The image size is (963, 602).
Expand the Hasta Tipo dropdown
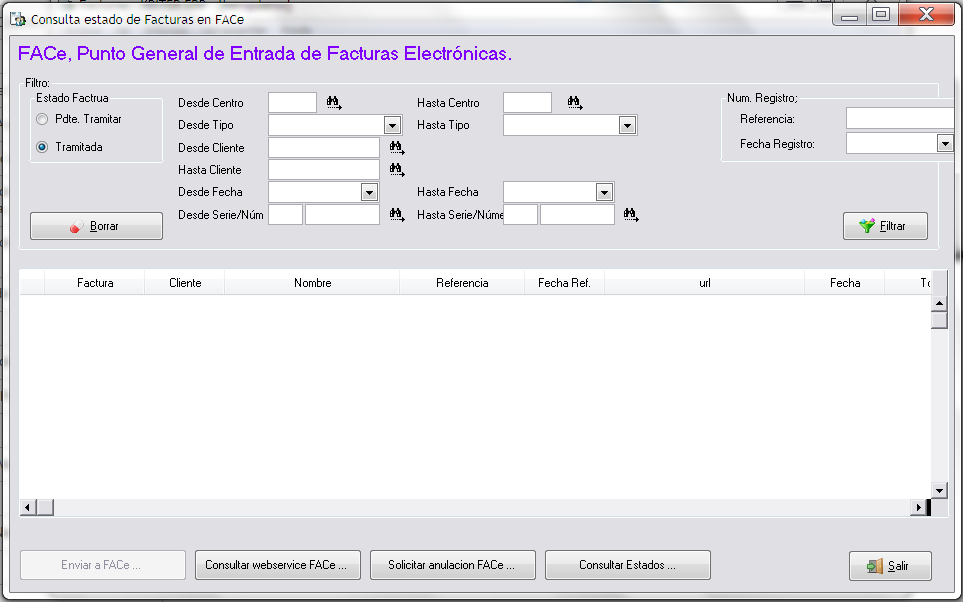[x=627, y=125]
